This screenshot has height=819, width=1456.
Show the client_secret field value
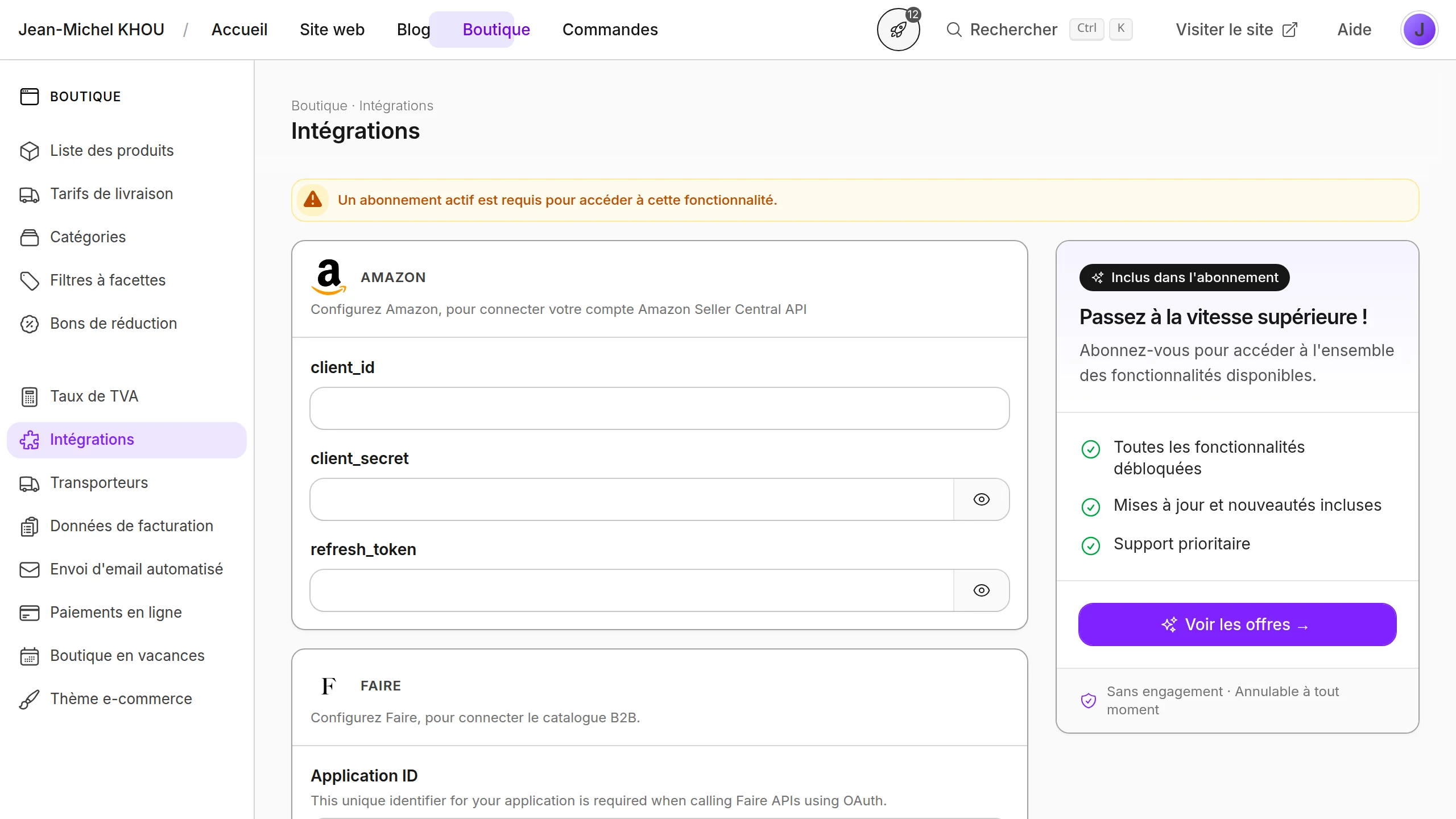[x=981, y=499]
